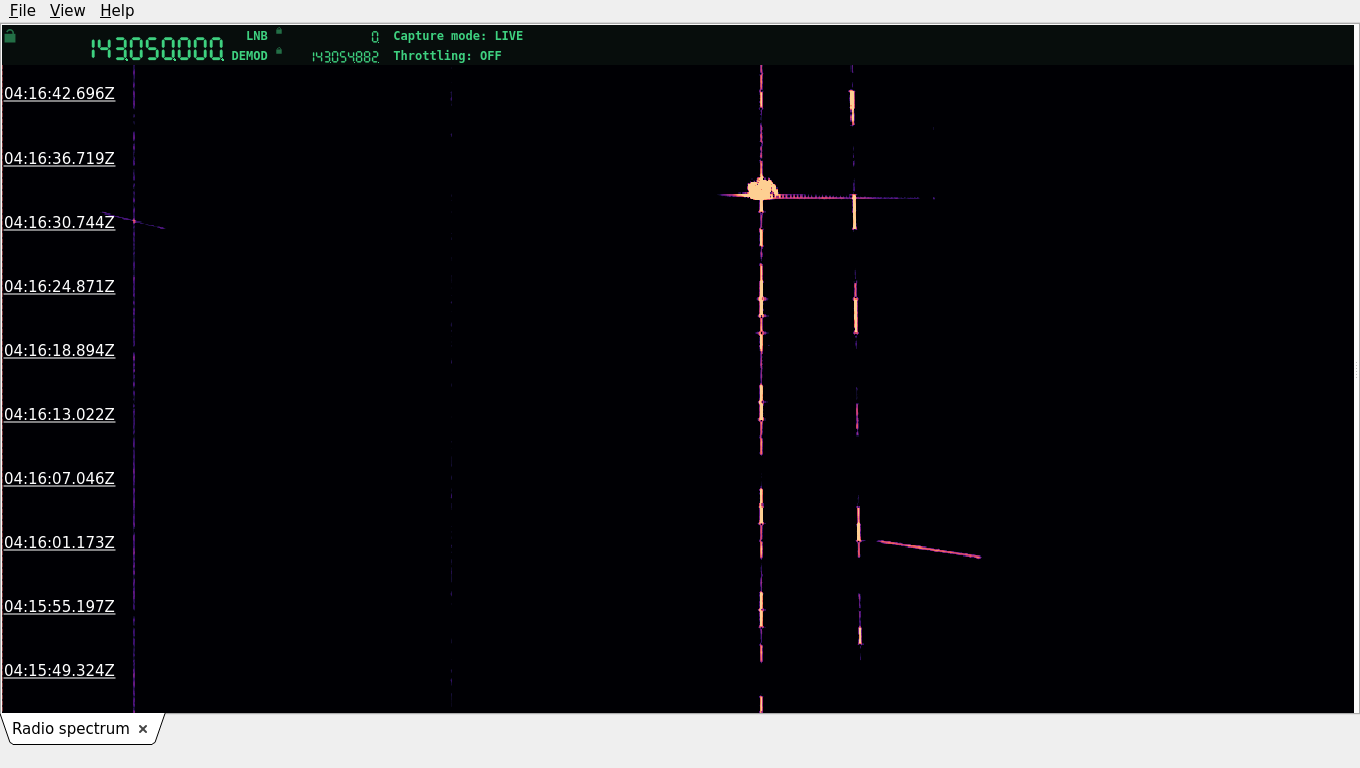Toggle the DEMOD lock icon
The image size is (1360, 768).
point(279,51)
